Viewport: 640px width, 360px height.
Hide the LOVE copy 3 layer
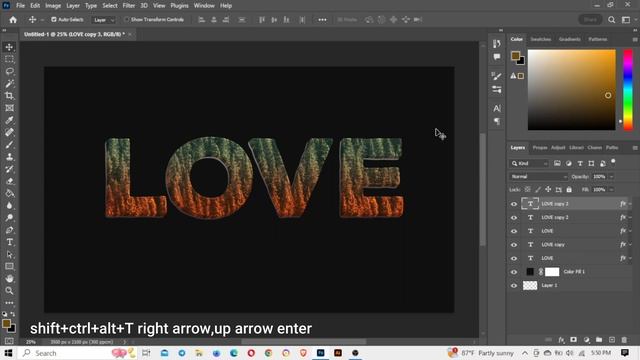point(514,204)
